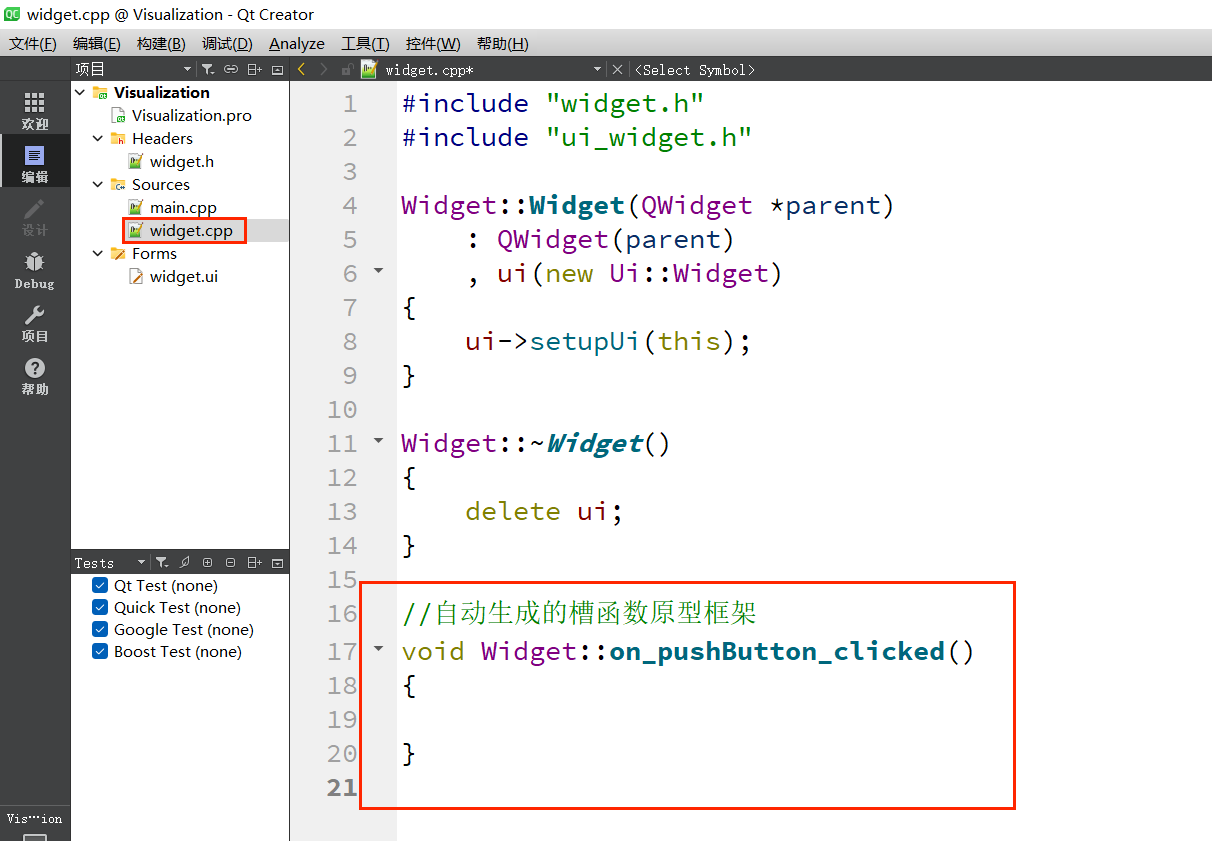Open the Analyze menu

click(x=297, y=43)
